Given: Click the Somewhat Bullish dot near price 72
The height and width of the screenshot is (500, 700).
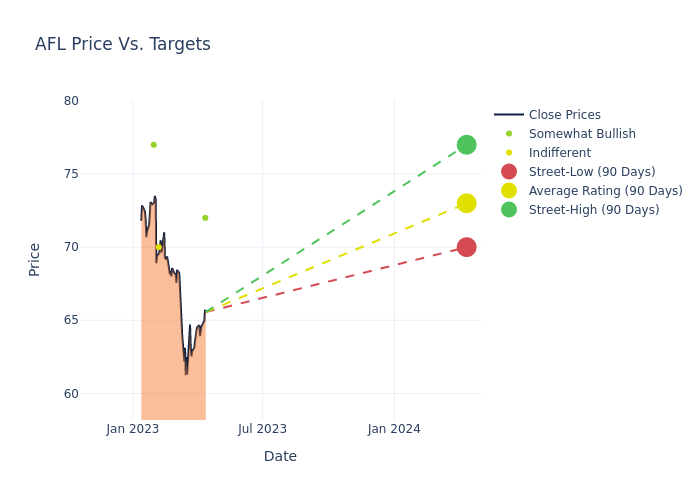Looking at the screenshot, I should 205,218.
